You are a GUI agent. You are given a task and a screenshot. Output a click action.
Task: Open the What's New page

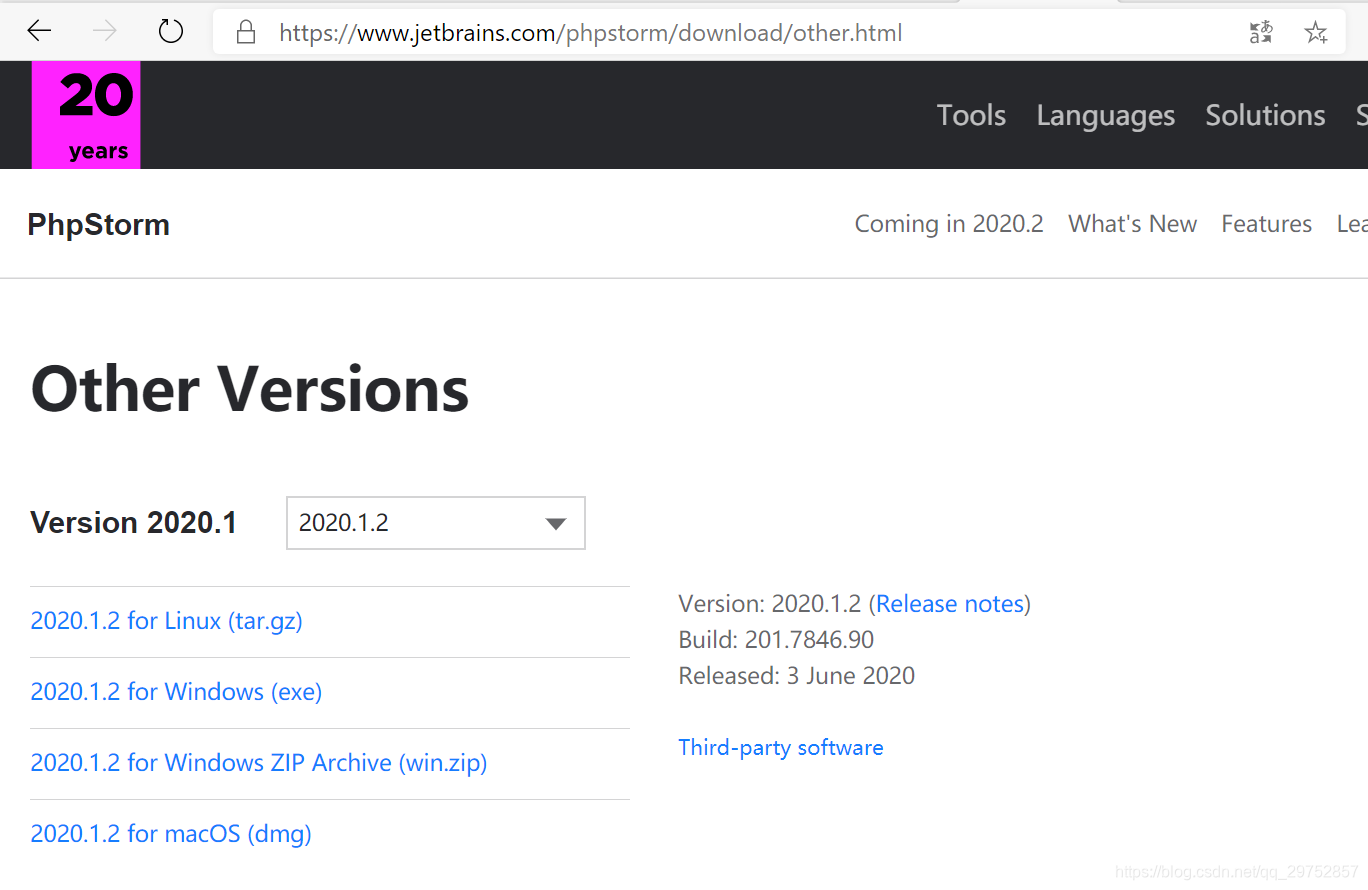click(1132, 224)
